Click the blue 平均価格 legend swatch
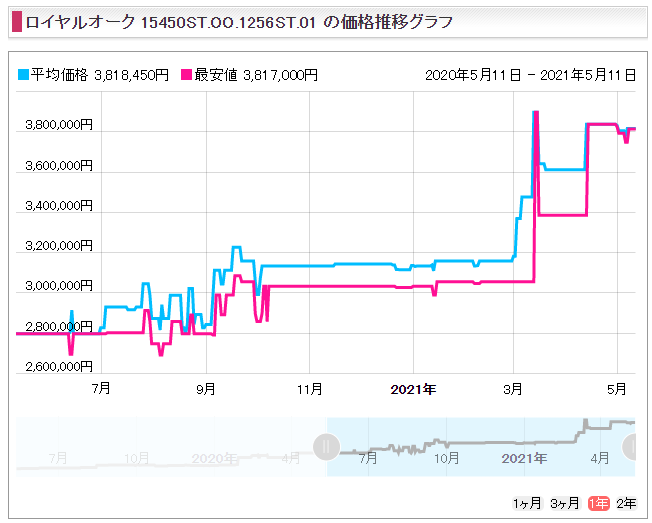The height and width of the screenshot is (523, 652). 23,75
